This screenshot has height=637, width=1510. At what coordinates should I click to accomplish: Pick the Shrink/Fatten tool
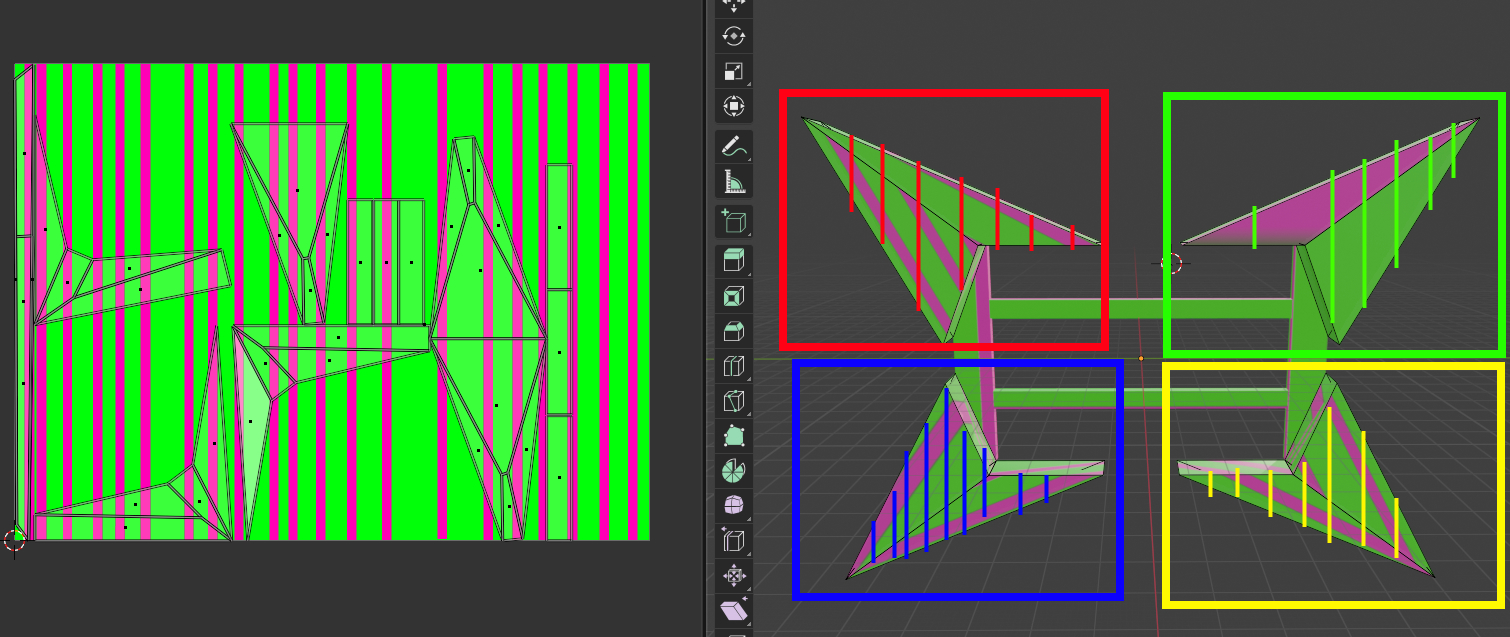pyautogui.click(x=733, y=577)
